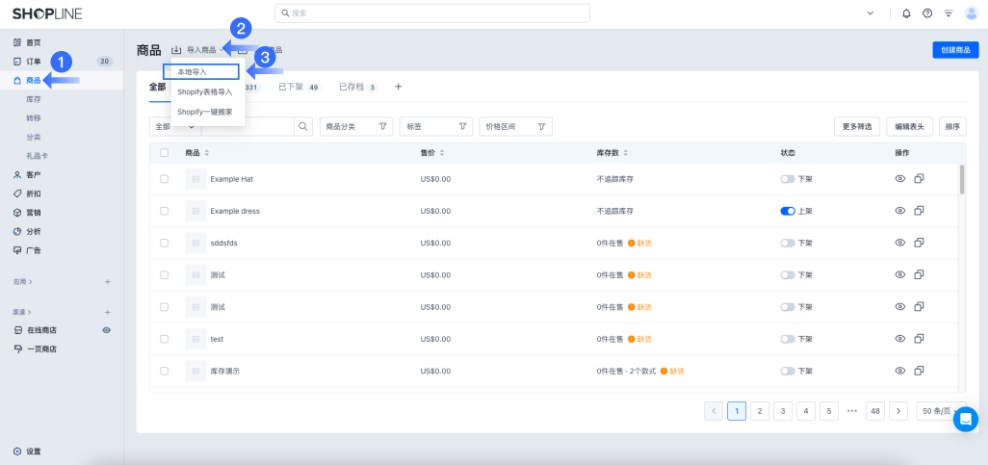988x465 pixels.
Task: Click the search magnifier button in product filter
Action: click(x=303, y=127)
